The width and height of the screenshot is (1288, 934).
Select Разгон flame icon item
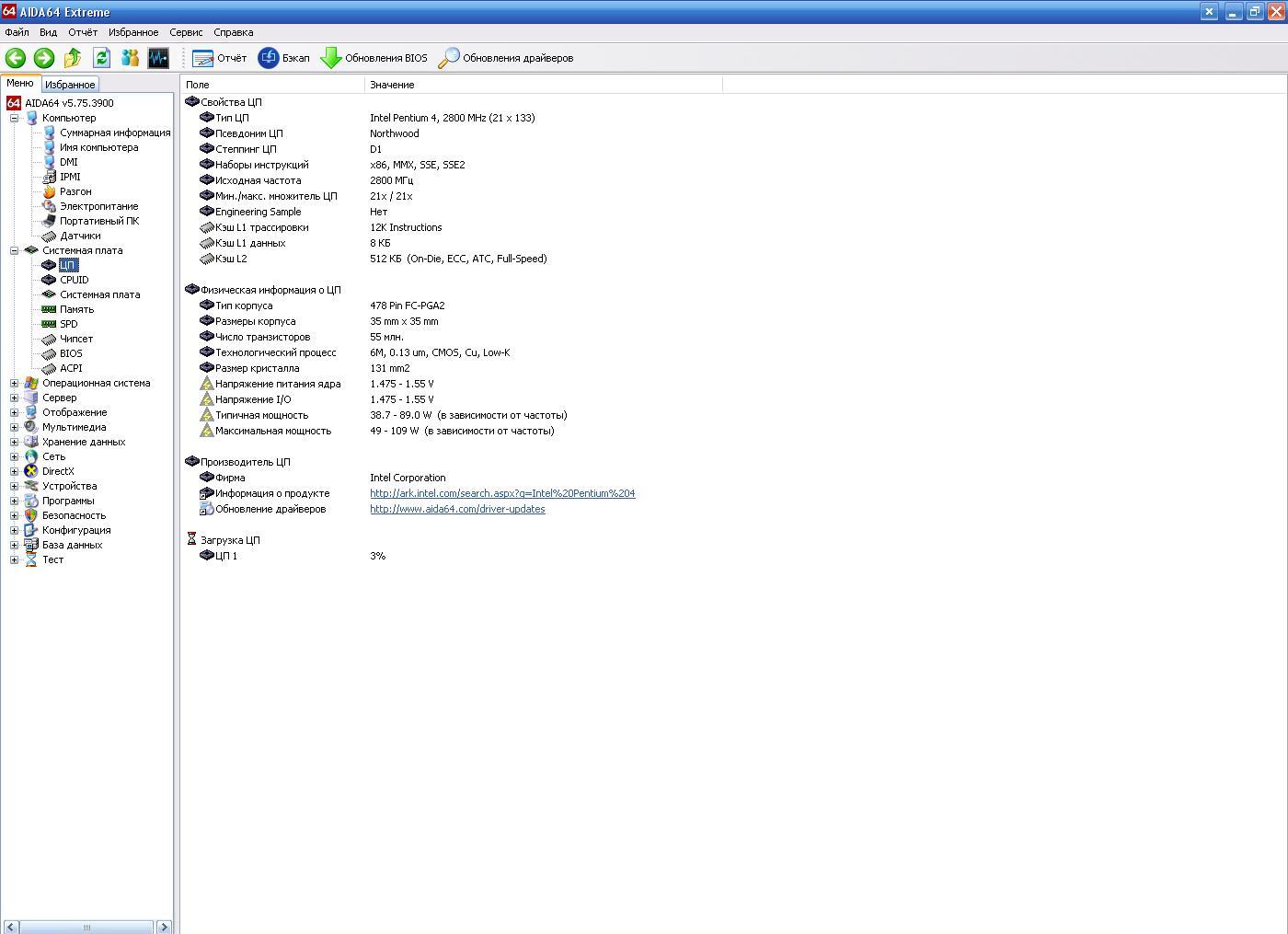tap(50, 191)
